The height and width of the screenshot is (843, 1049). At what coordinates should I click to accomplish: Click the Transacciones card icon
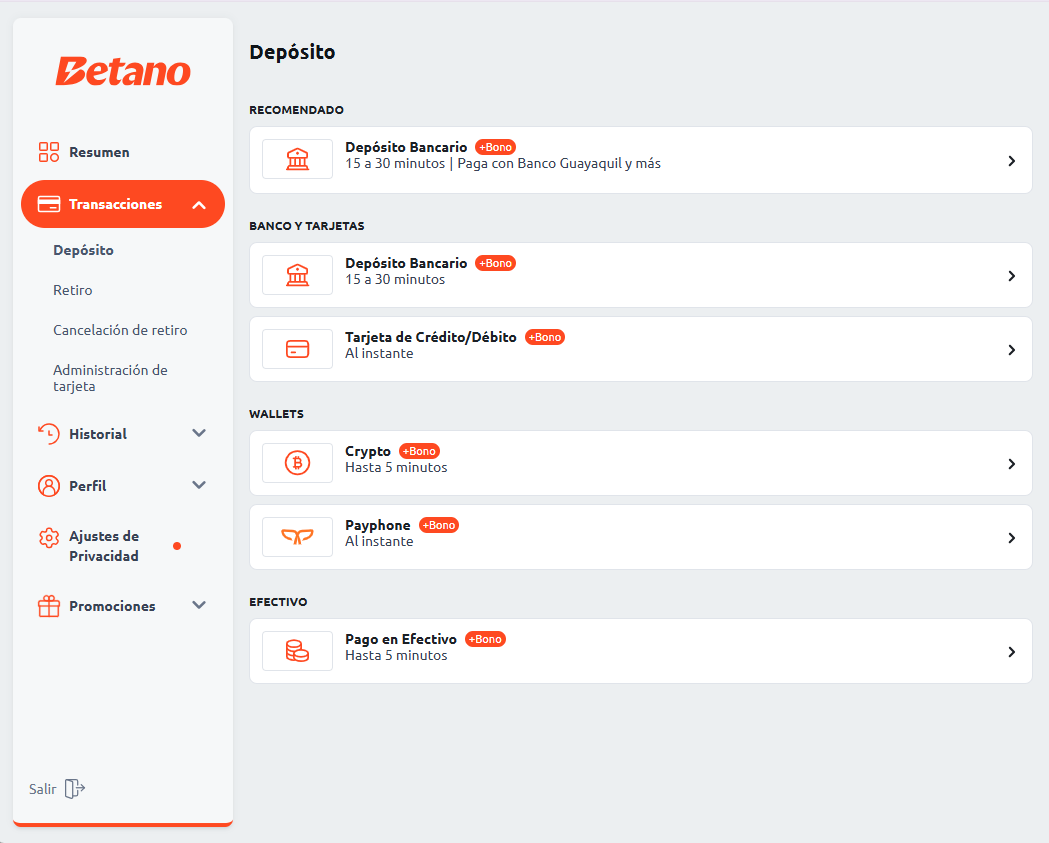(x=49, y=204)
